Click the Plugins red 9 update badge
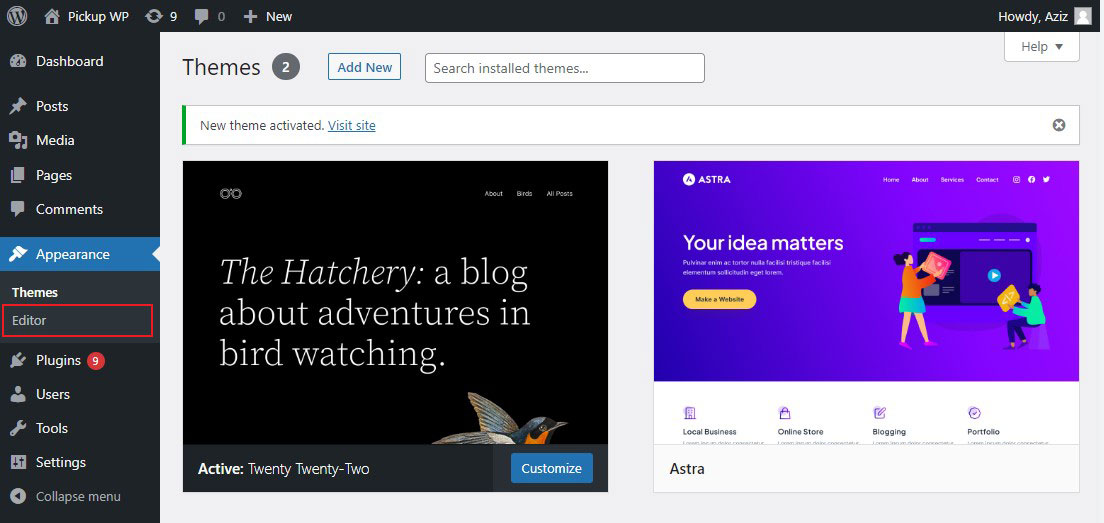Viewport: 1104px width, 523px height. point(96,361)
